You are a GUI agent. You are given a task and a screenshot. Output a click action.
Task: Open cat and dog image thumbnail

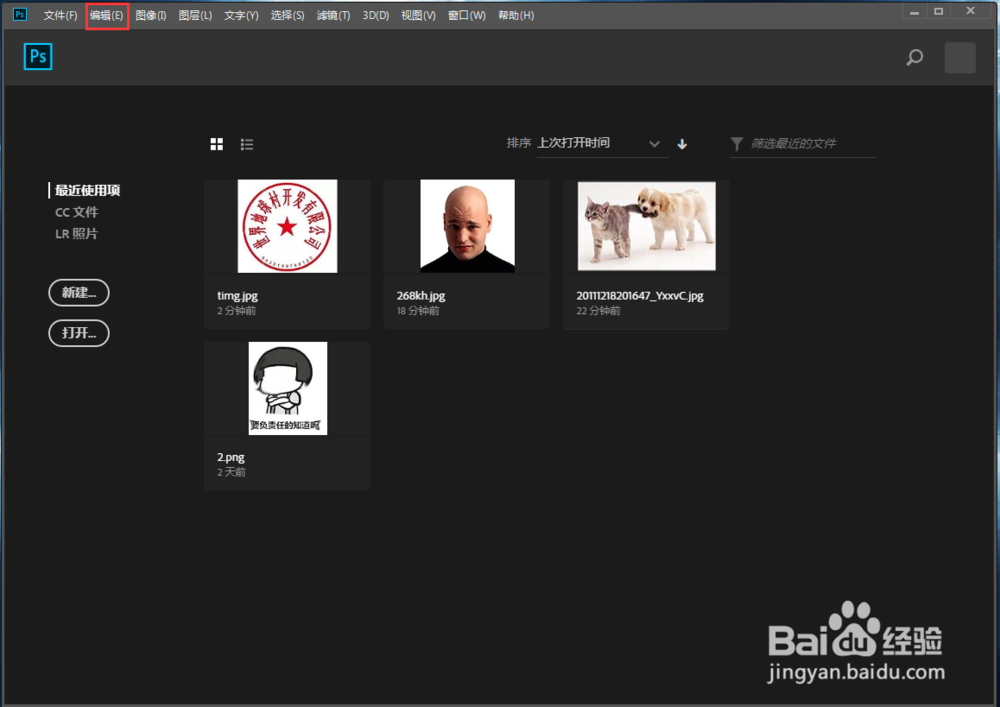647,226
